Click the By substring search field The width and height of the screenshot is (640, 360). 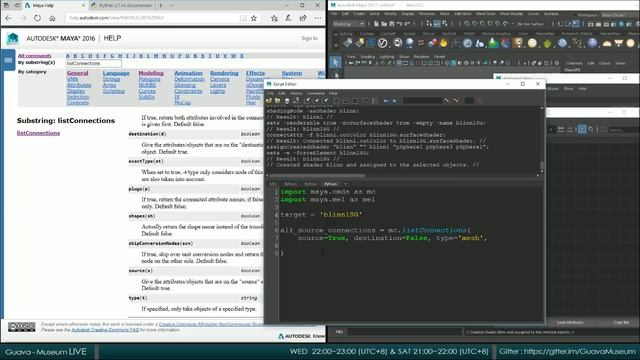tap(93, 63)
